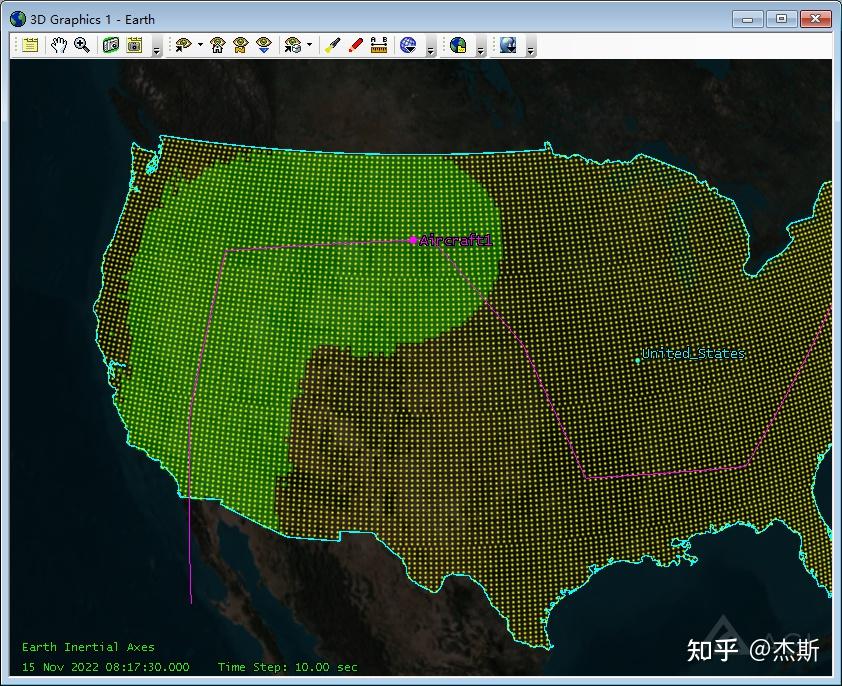Open the 3D Graphics properties notepad icon
This screenshot has width=842, height=686.
point(31,45)
